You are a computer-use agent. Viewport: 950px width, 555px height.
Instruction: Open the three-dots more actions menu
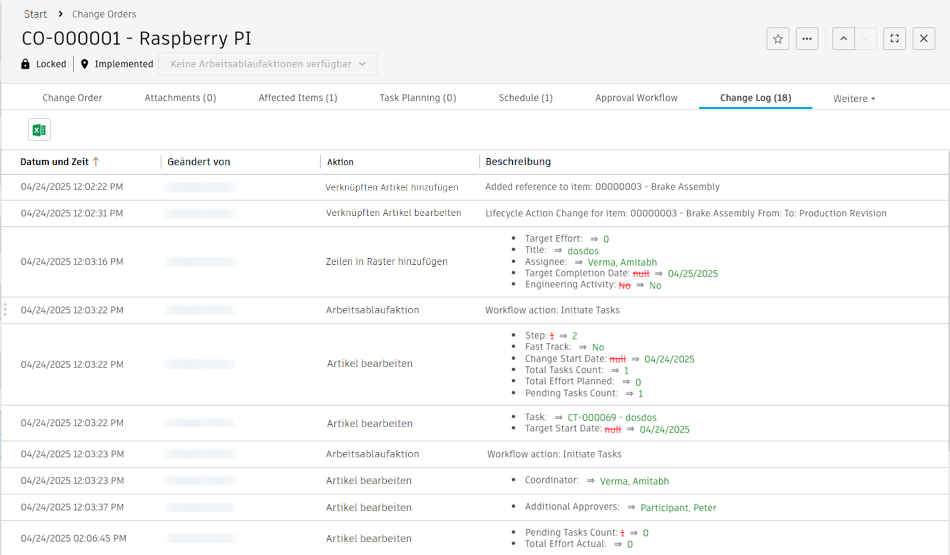click(807, 39)
